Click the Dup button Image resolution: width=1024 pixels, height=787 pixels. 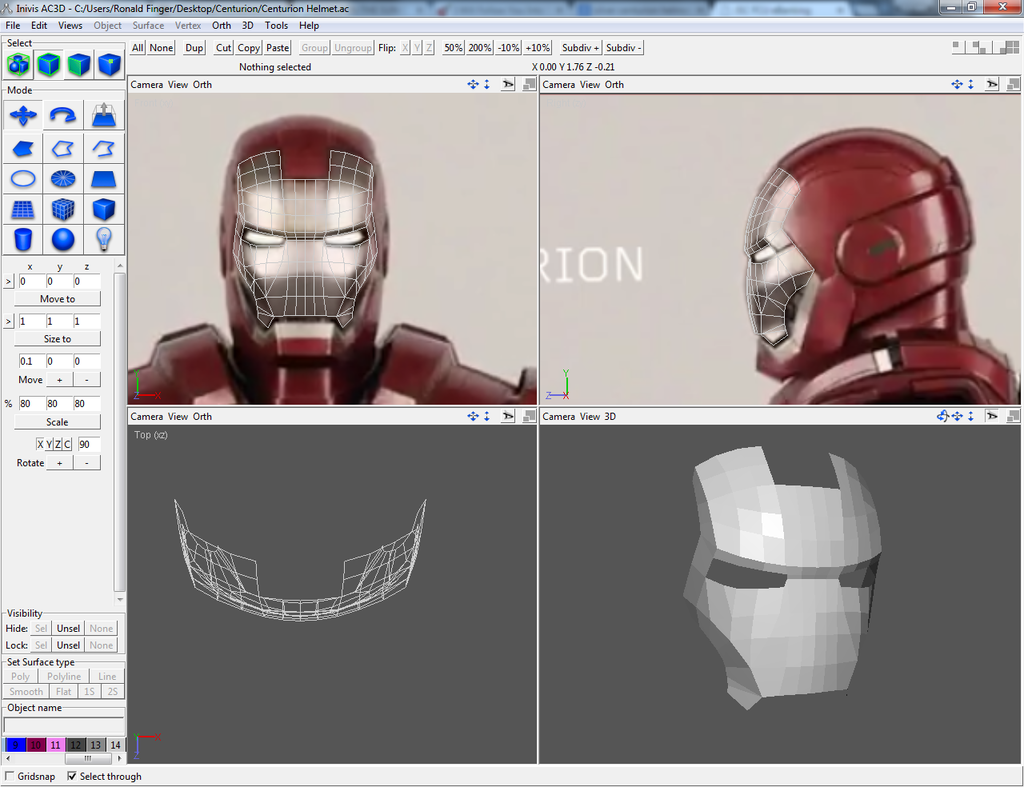pyautogui.click(x=194, y=48)
